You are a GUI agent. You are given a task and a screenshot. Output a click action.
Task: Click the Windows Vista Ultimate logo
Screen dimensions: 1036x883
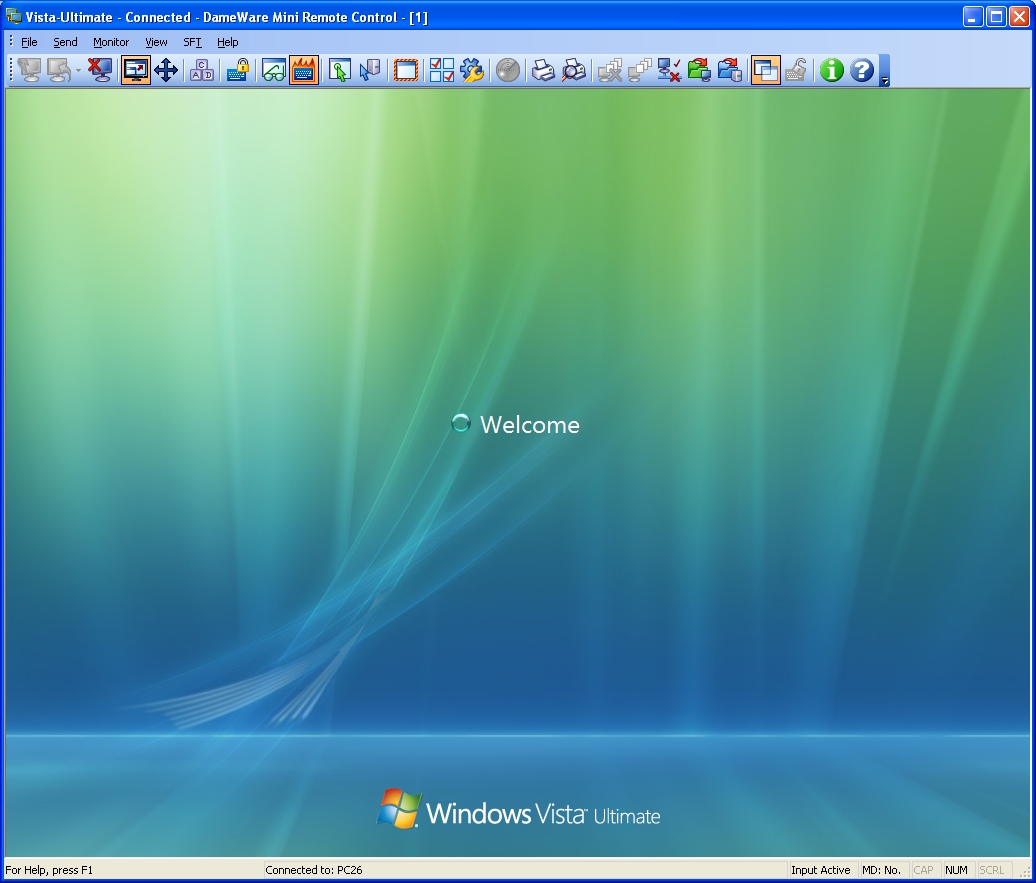coord(519,810)
